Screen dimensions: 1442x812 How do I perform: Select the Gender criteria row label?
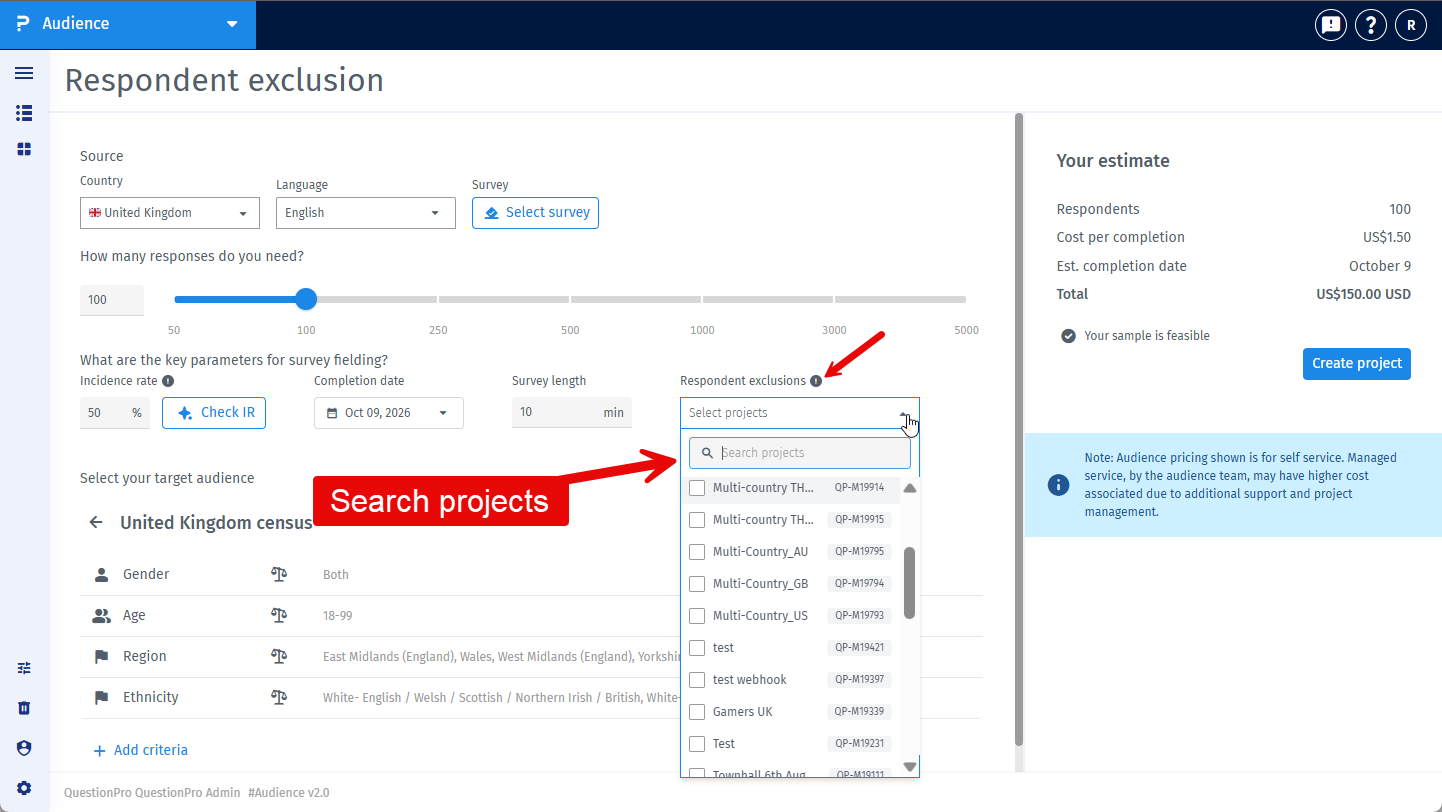pos(146,574)
